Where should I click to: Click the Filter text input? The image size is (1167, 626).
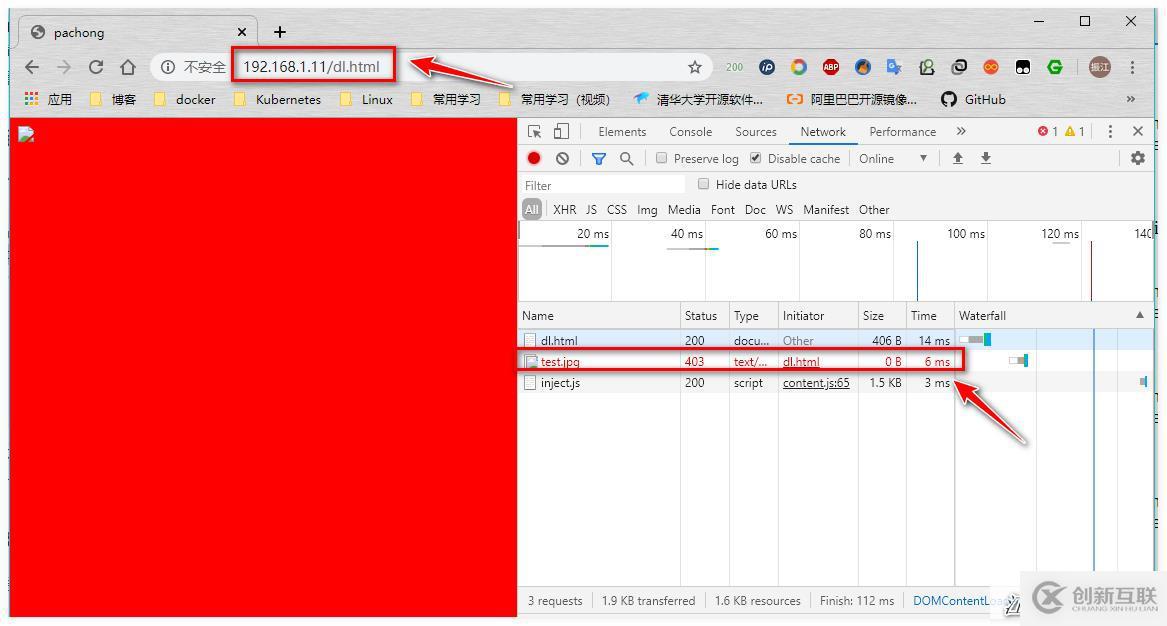click(x=603, y=185)
